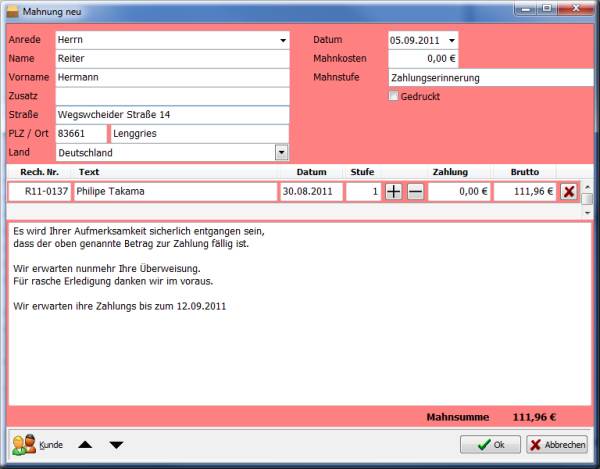Click the table scrollbar up arrow

tap(587, 187)
